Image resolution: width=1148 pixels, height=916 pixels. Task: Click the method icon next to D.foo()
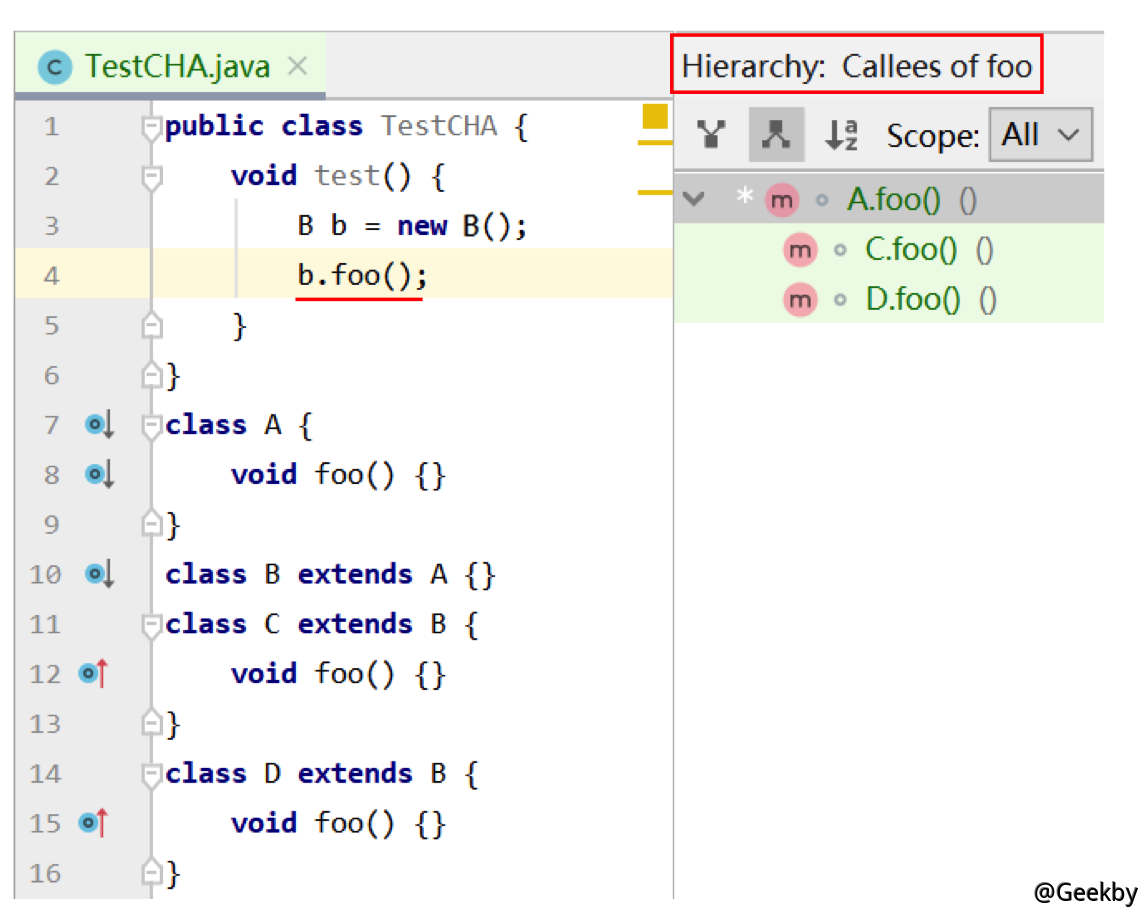click(x=798, y=299)
